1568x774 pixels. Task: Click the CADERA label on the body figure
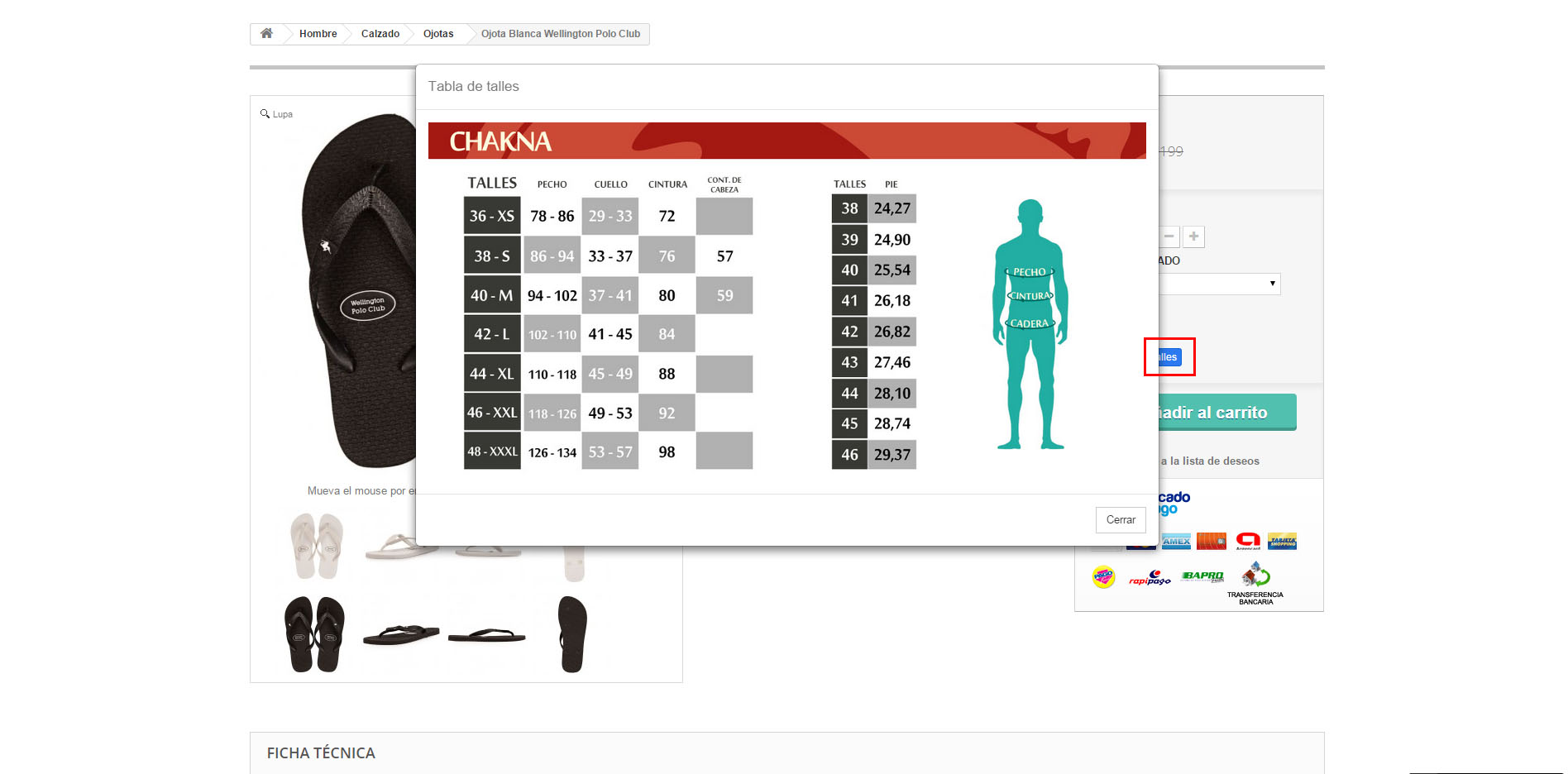pos(1030,323)
